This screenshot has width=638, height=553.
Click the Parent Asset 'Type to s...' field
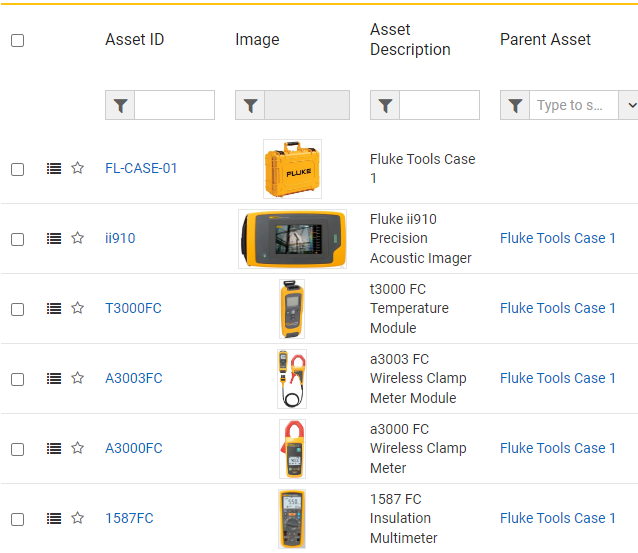pos(574,105)
